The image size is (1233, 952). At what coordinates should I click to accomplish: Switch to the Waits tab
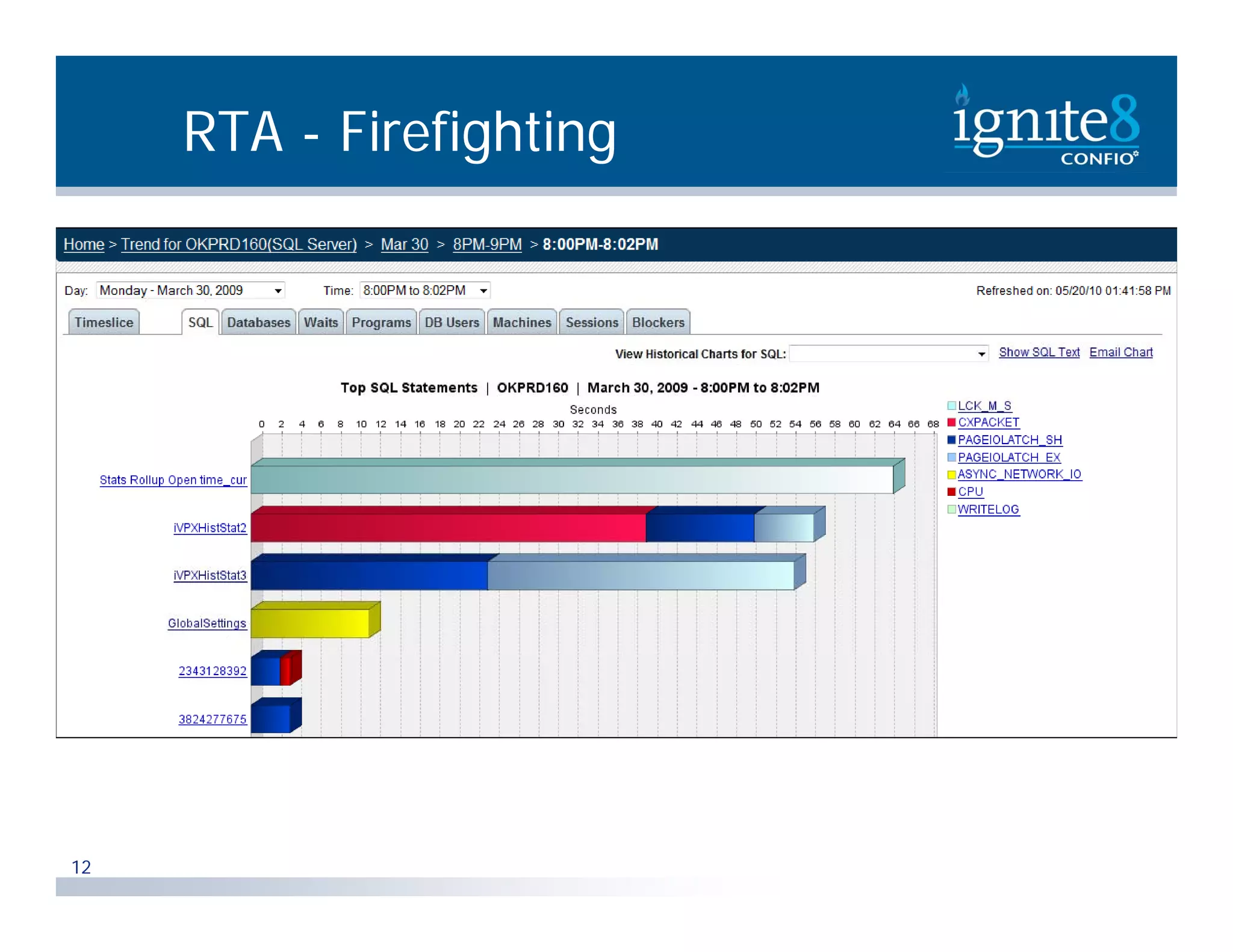321,323
